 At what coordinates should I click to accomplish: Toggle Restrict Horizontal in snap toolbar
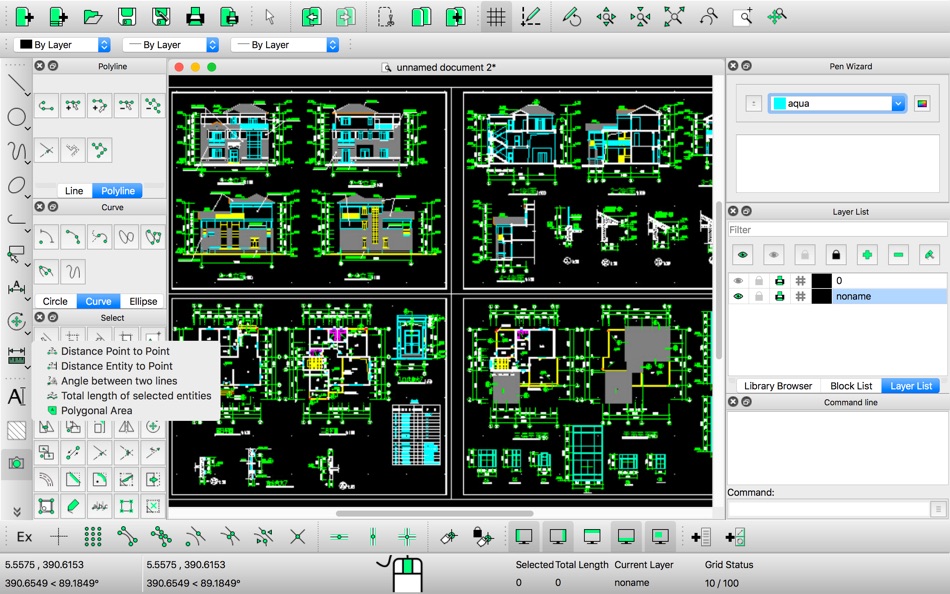coord(339,536)
